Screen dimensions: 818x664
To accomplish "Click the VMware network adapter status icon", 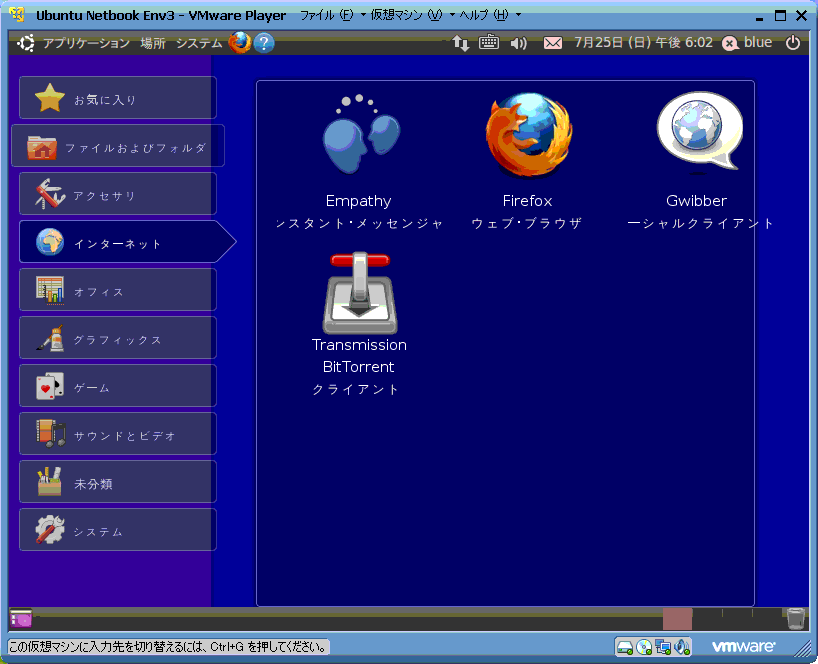I will click(663, 647).
